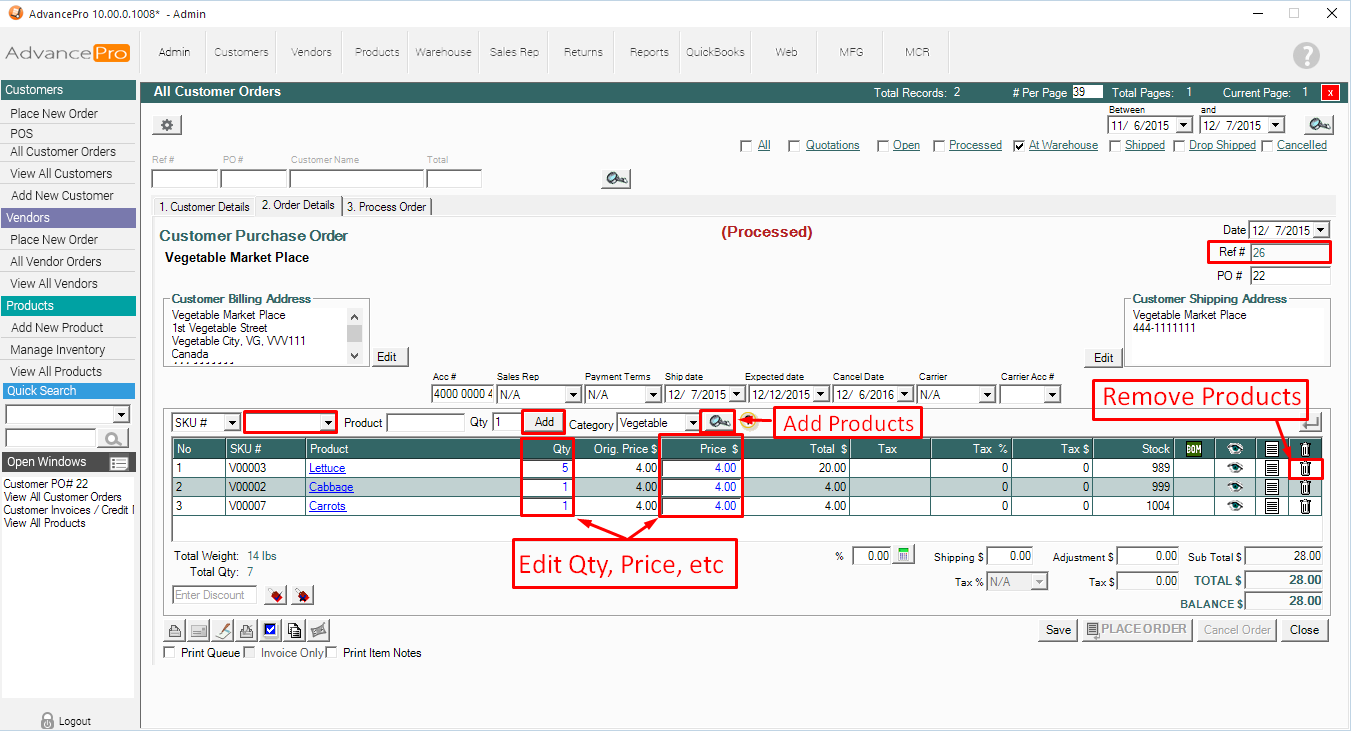Open the SKU # search type dropdown
1351x731 pixels.
232,423
